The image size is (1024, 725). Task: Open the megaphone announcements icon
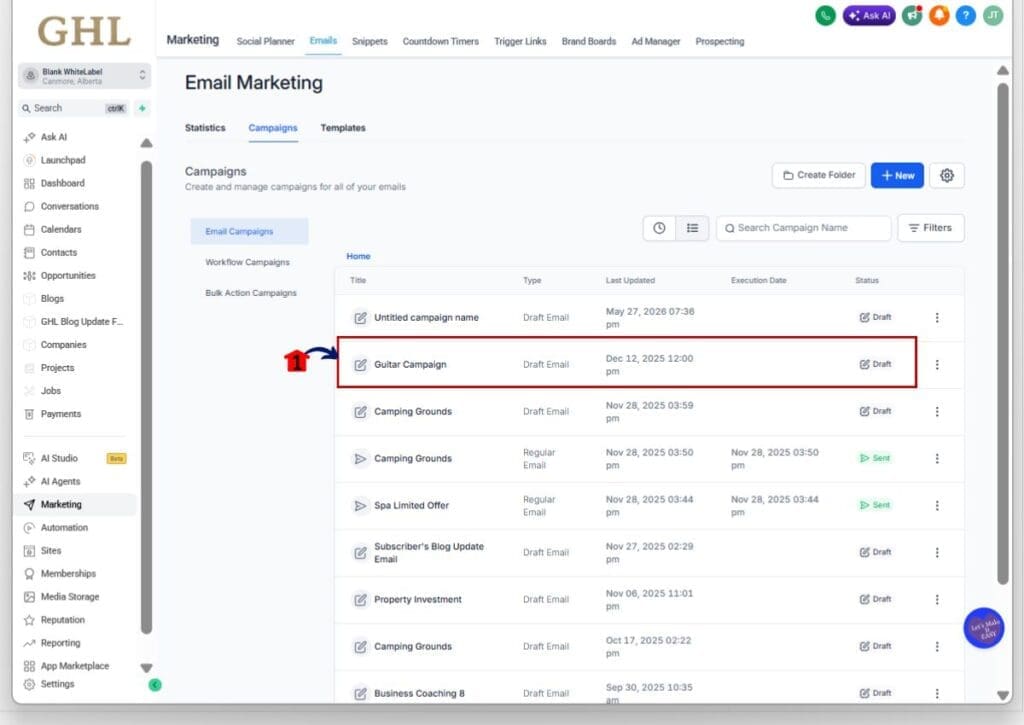click(912, 15)
